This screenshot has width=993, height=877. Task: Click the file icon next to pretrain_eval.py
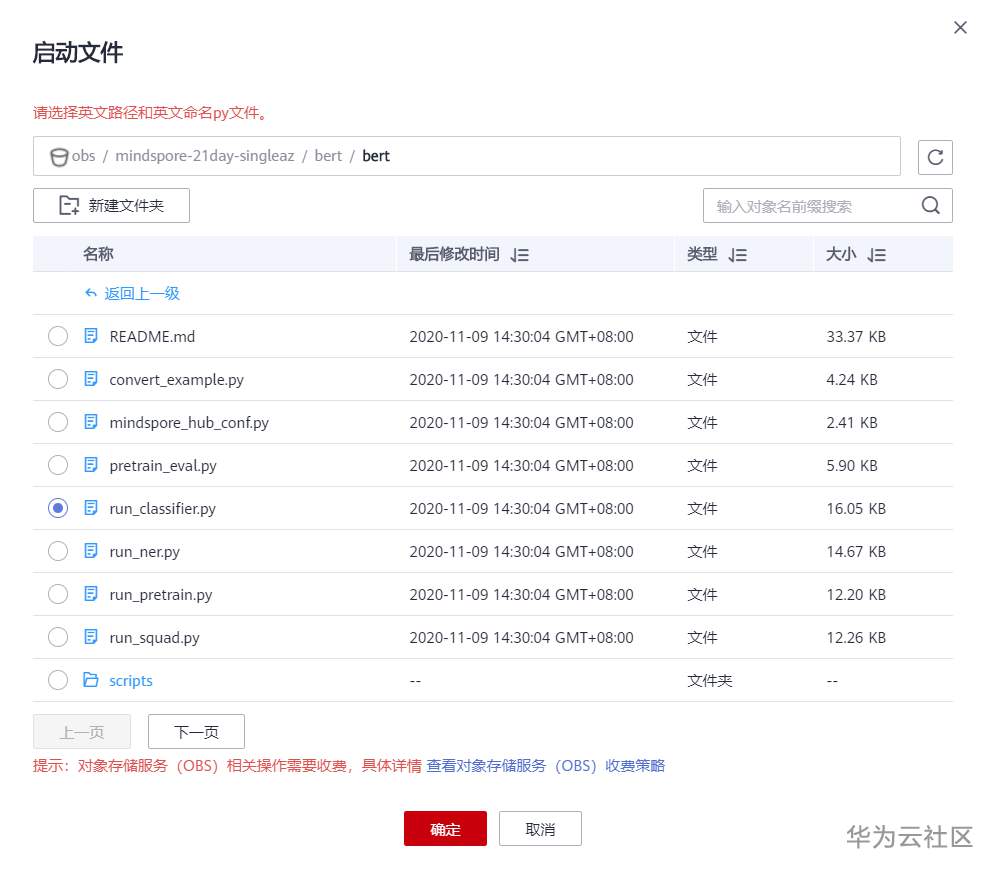[91, 465]
